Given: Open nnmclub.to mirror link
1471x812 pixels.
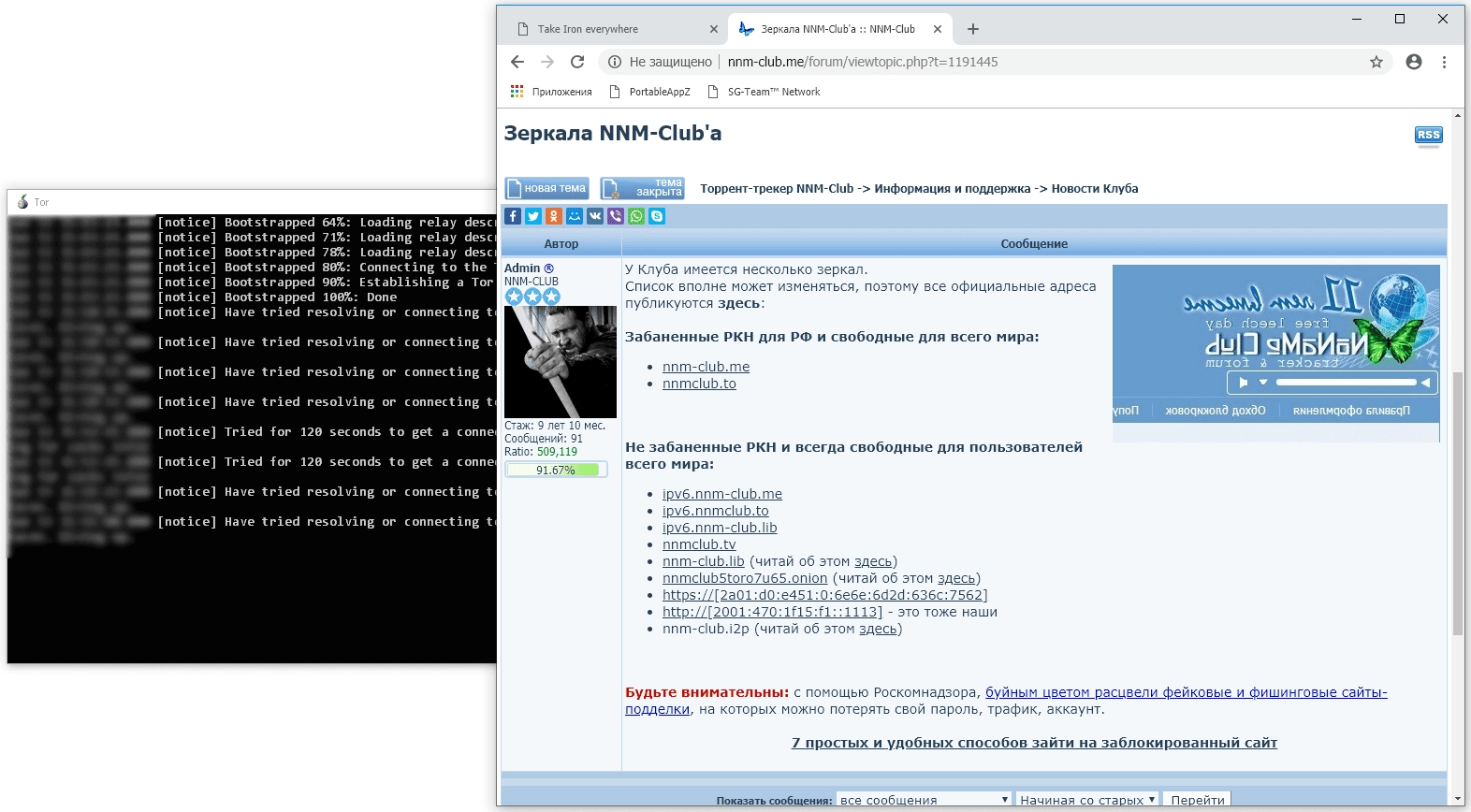Looking at the screenshot, I should coord(699,384).
